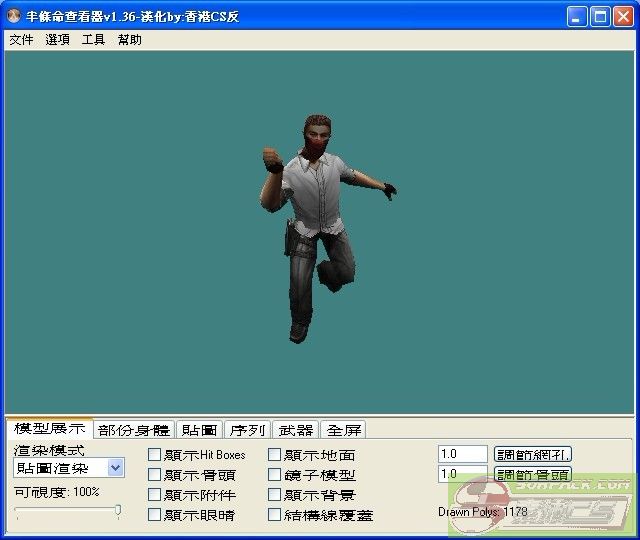Toggle the 結構線覆蓋 checkbox
The height and width of the screenshot is (540, 640).
pyautogui.click(x=275, y=515)
